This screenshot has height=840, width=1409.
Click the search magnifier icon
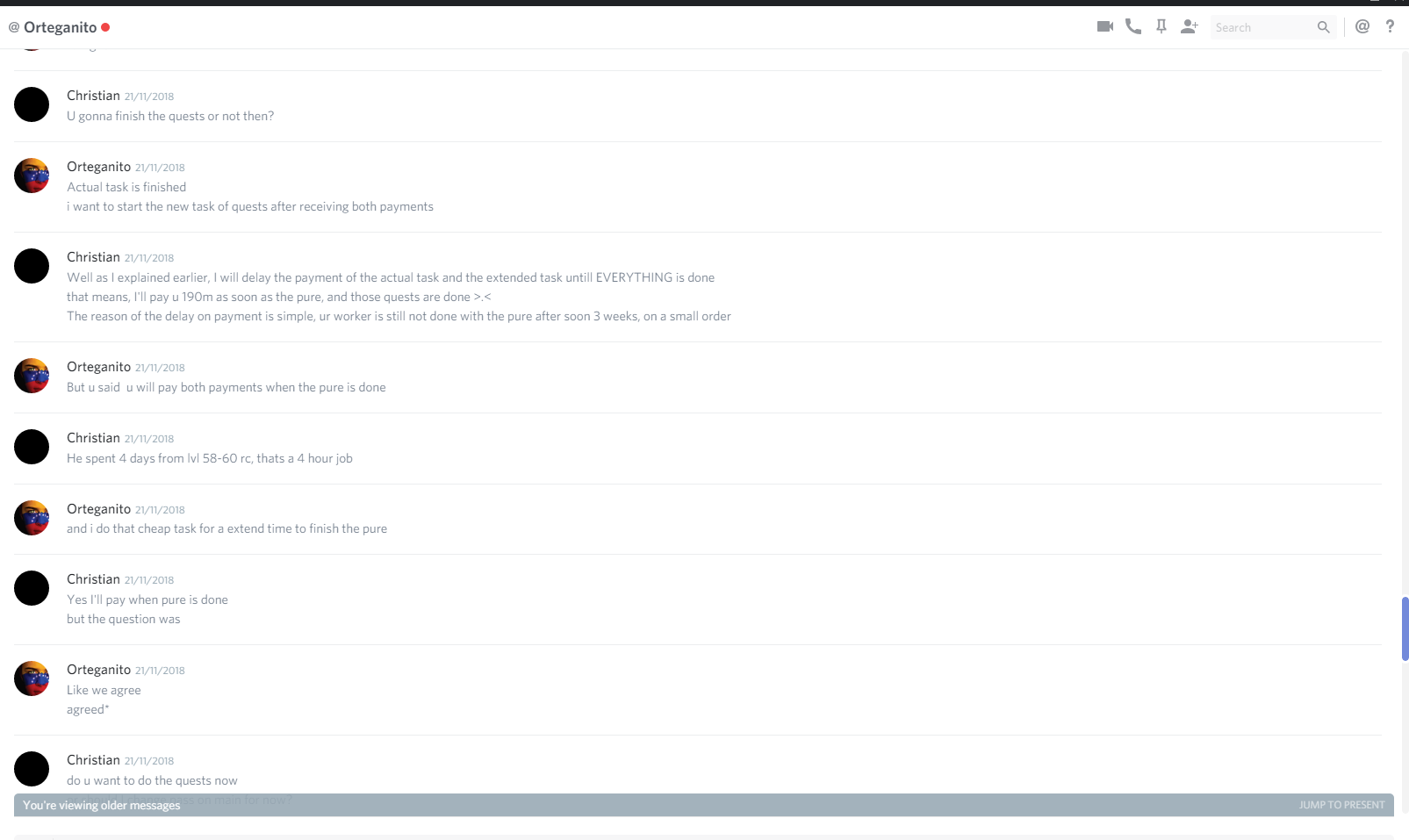point(1324,27)
